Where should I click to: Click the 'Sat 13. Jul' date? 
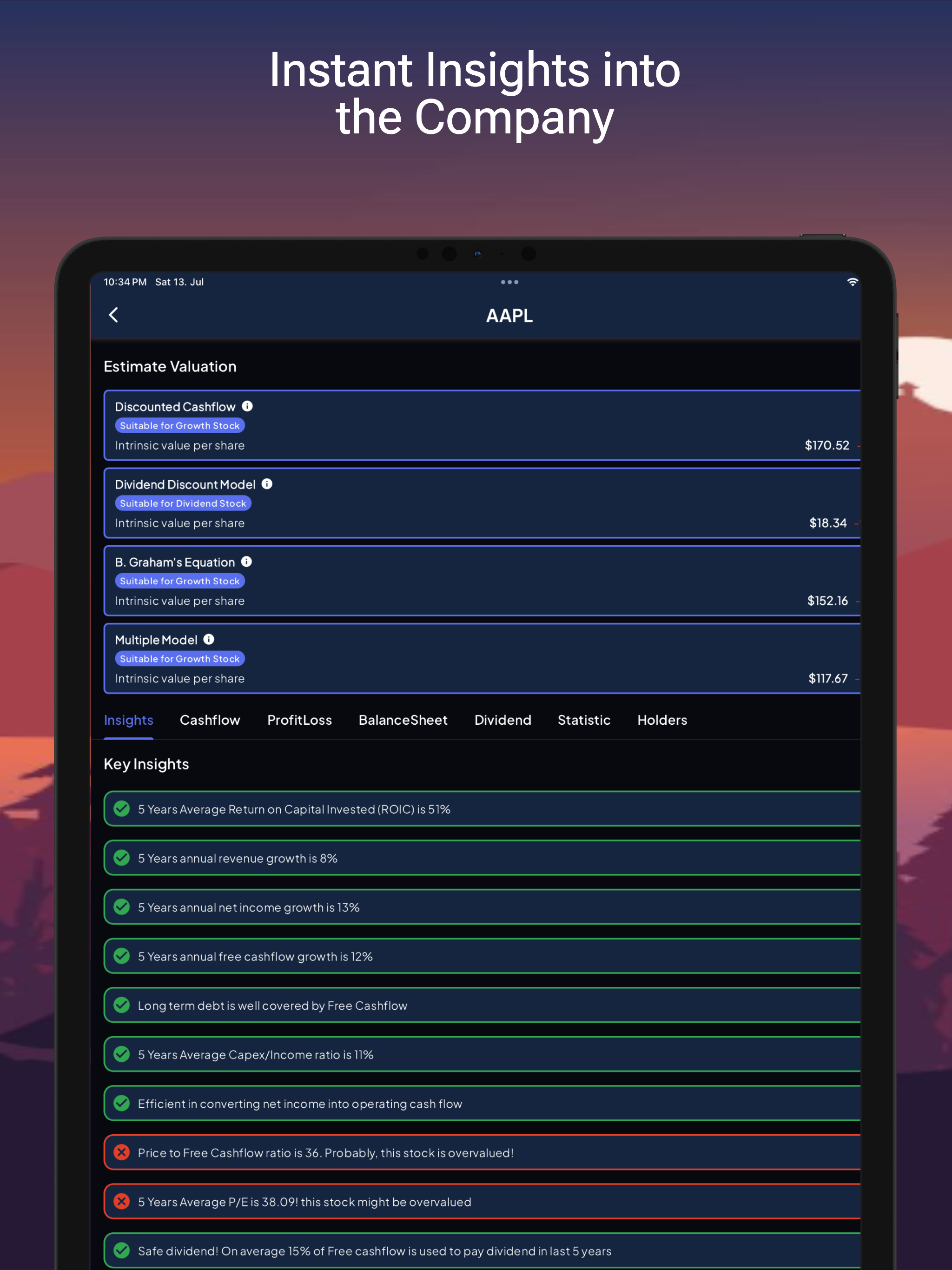tap(179, 282)
